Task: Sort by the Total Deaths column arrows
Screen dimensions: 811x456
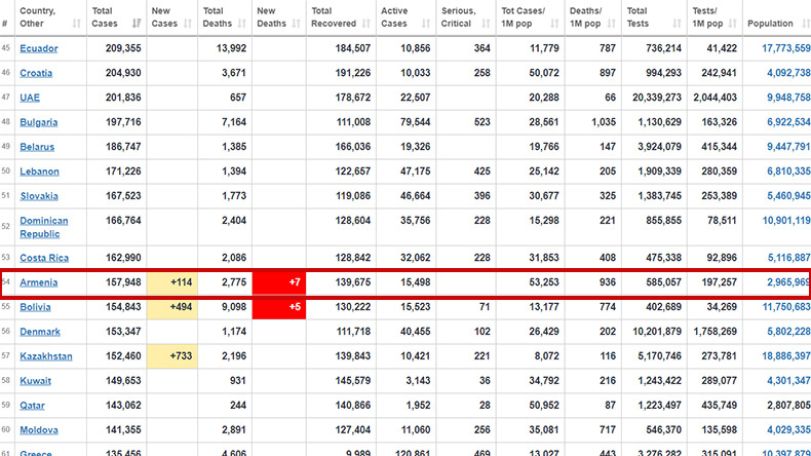Action: pos(242,23)
